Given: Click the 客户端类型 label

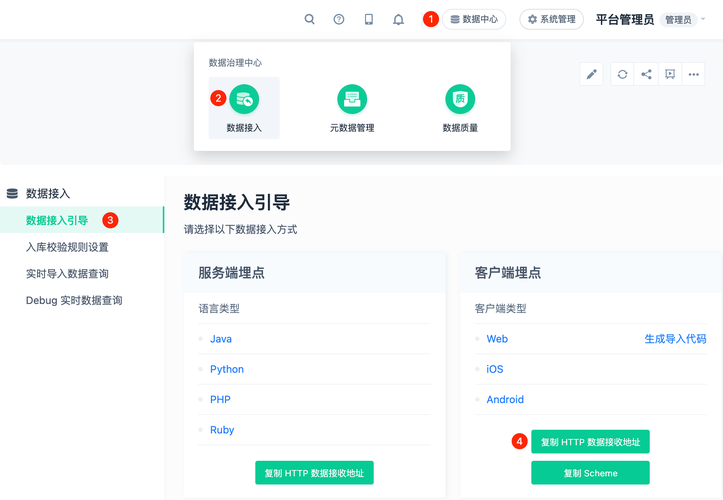Looking at the screenshot, I should click(x=500, y=309).
